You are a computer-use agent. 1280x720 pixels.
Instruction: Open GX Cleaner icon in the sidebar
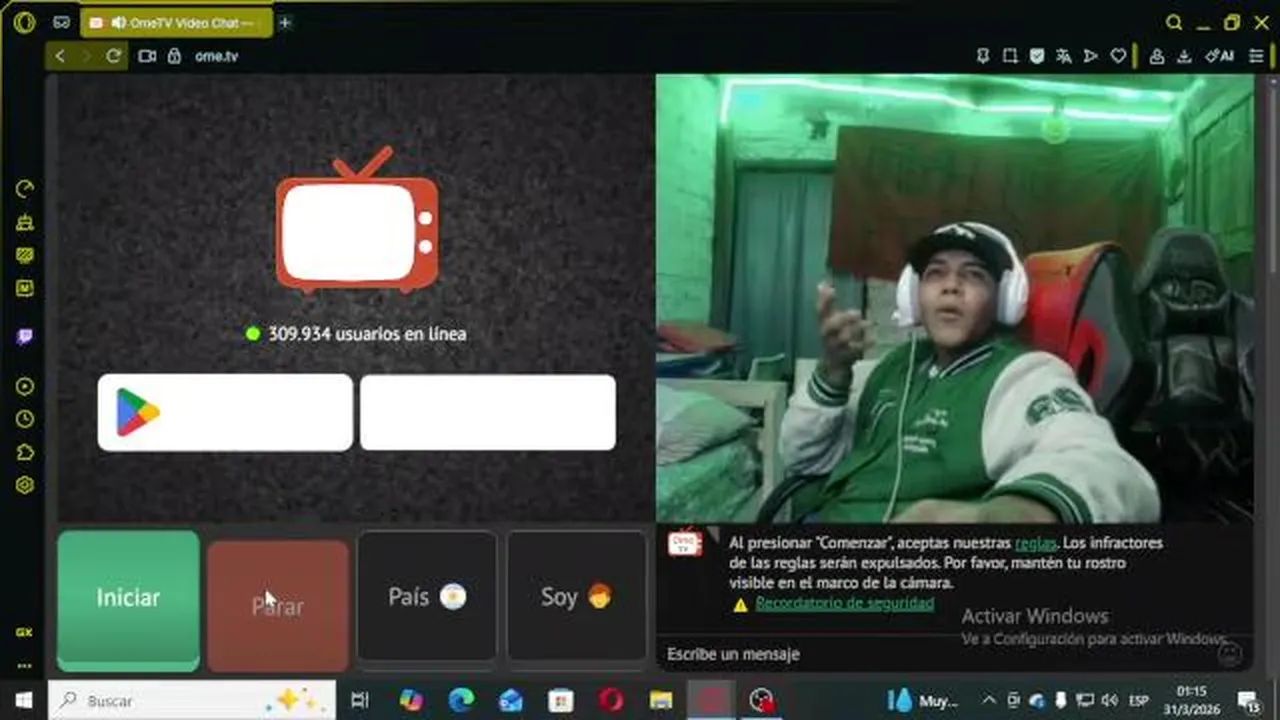pyautogui.click(x=25, y=222)
